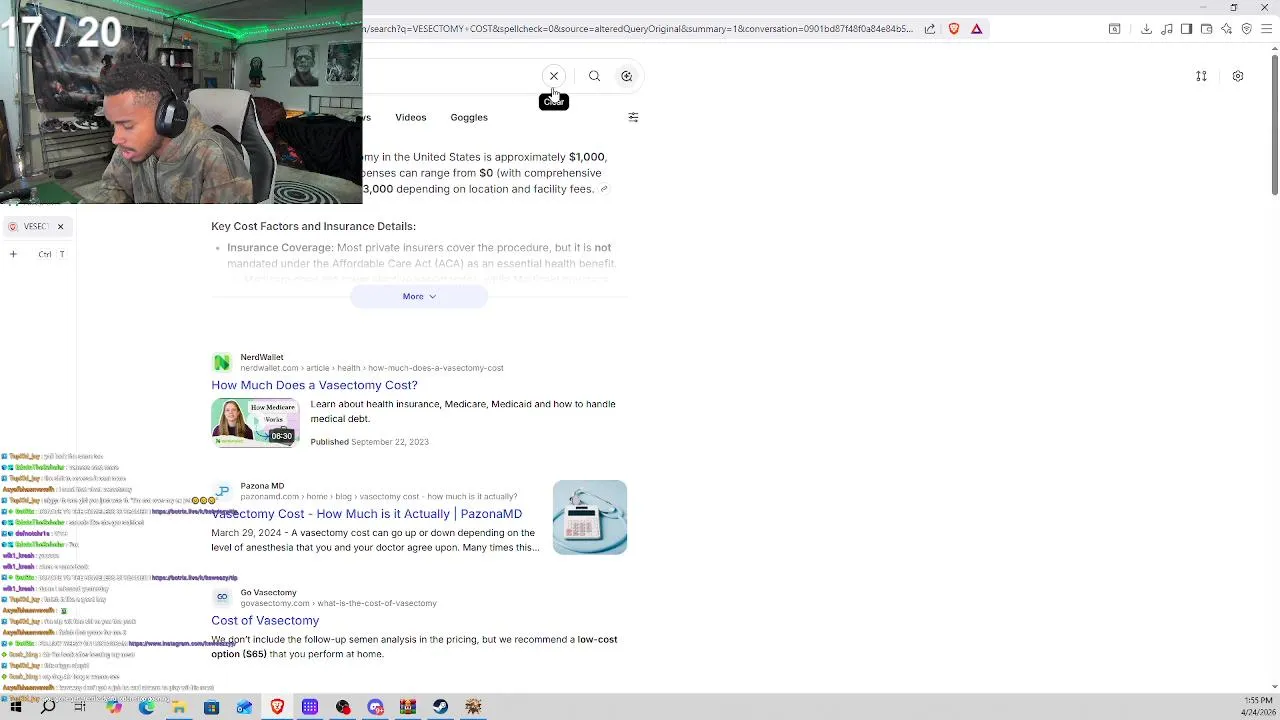Open Discord from the taskbar
The image size is (1280, 720).
coord(375,707)
